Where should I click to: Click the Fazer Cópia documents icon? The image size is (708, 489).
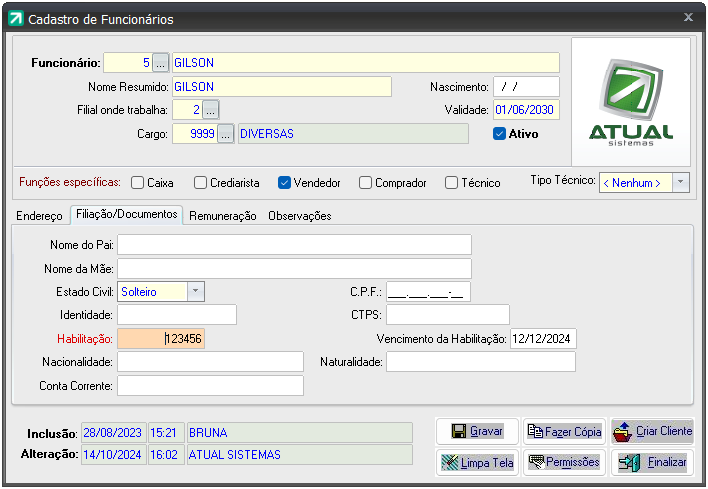pos(535,431)
